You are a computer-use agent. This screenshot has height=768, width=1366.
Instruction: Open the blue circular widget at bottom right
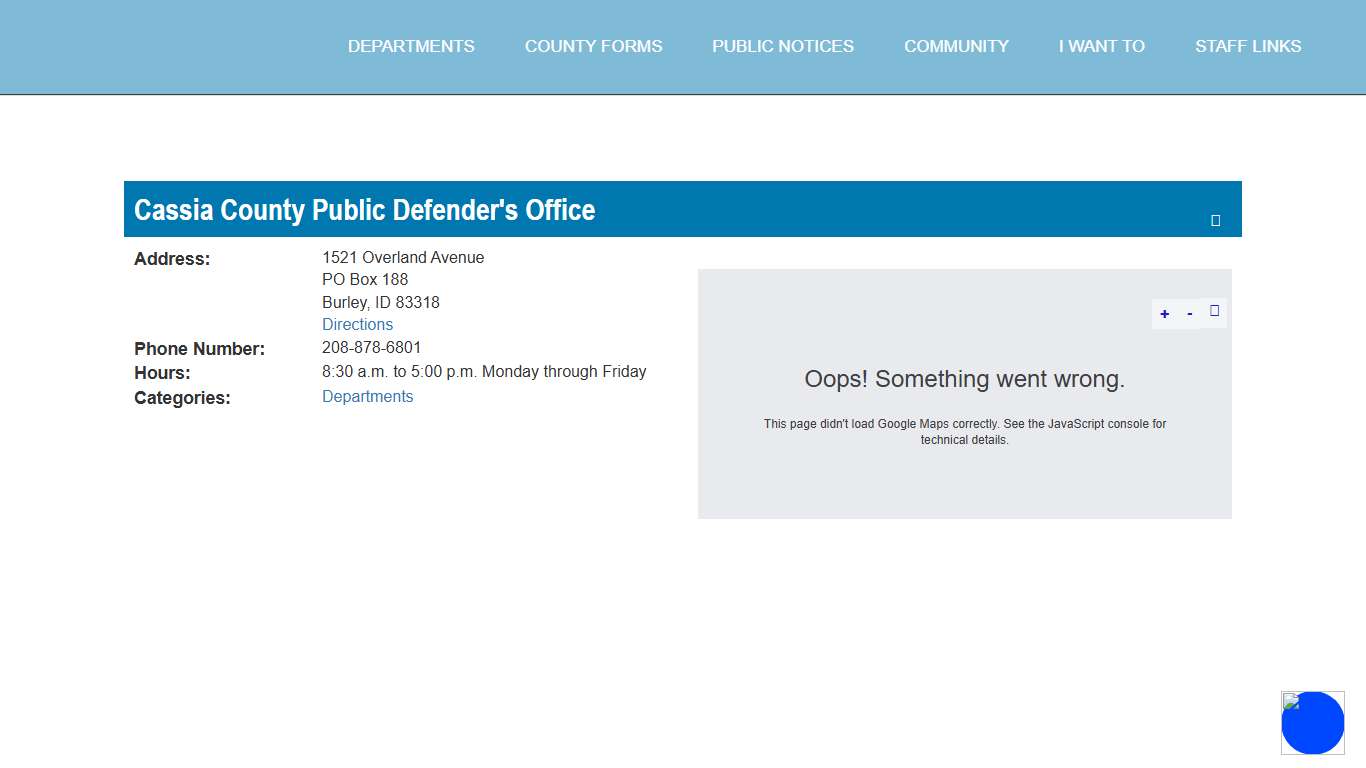click(x=1313, y=722)
